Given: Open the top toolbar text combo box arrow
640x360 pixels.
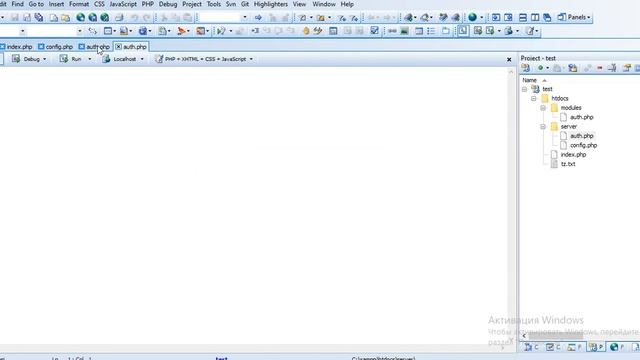Looking at the screenshot, I should (x=244, y=18).
